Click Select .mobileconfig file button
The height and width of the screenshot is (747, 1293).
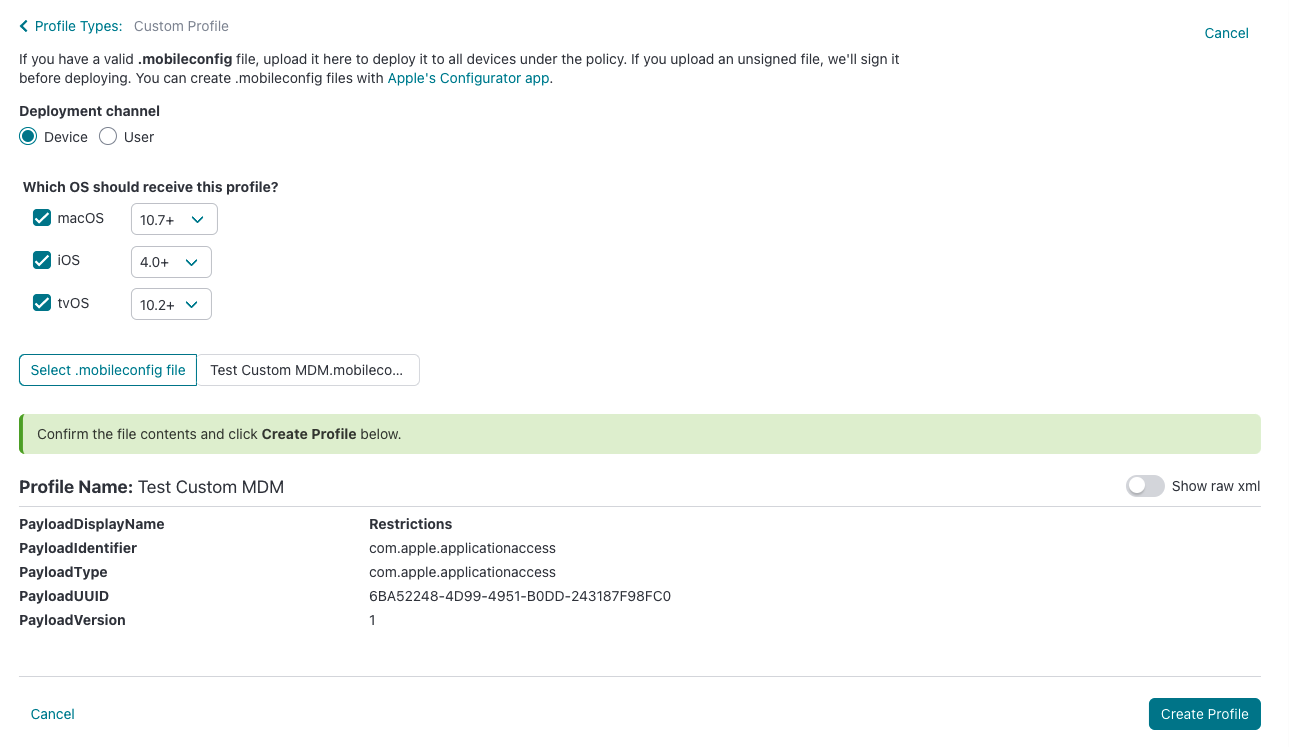click(108, 370)
